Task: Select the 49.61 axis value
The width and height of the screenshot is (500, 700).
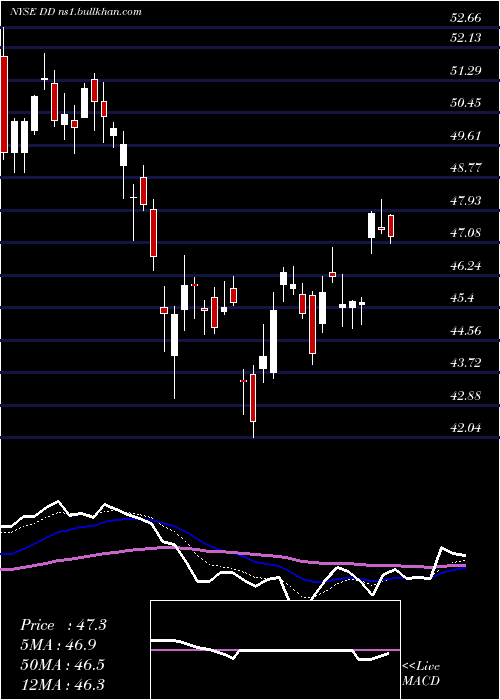Action: click(466, 136)
